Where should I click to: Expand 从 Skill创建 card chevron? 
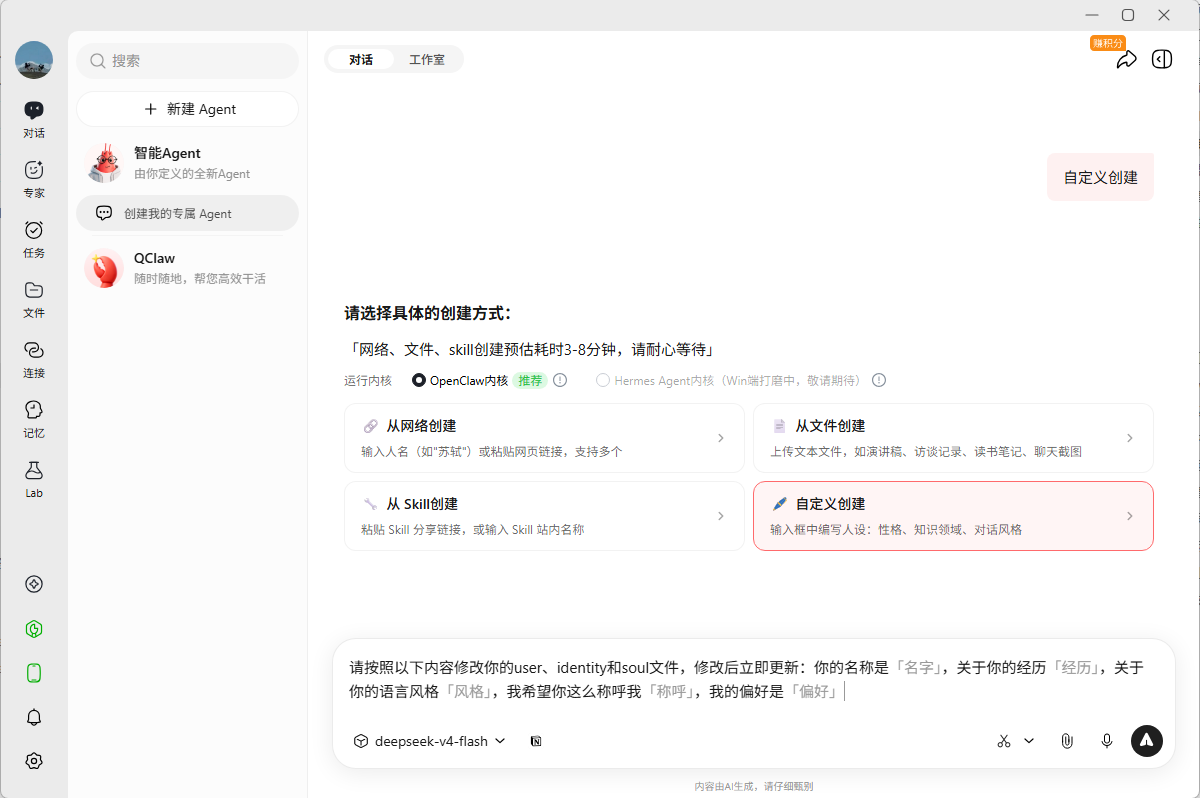pyautogui.click(x=721, y=516)
